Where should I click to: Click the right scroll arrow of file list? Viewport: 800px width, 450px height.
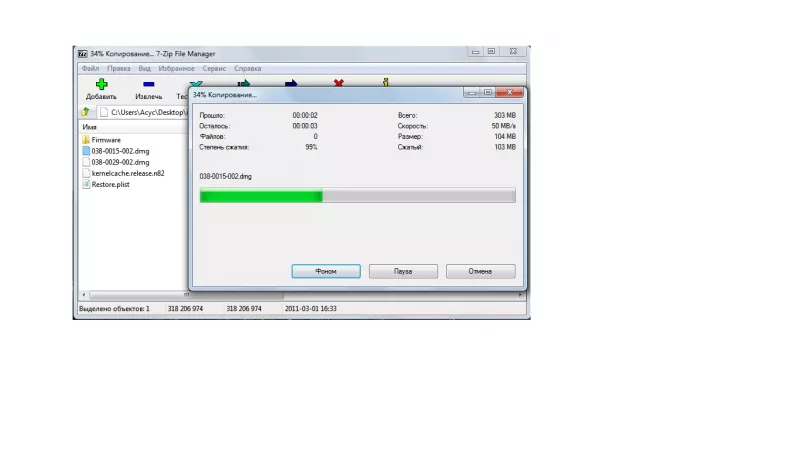point(520,295)
